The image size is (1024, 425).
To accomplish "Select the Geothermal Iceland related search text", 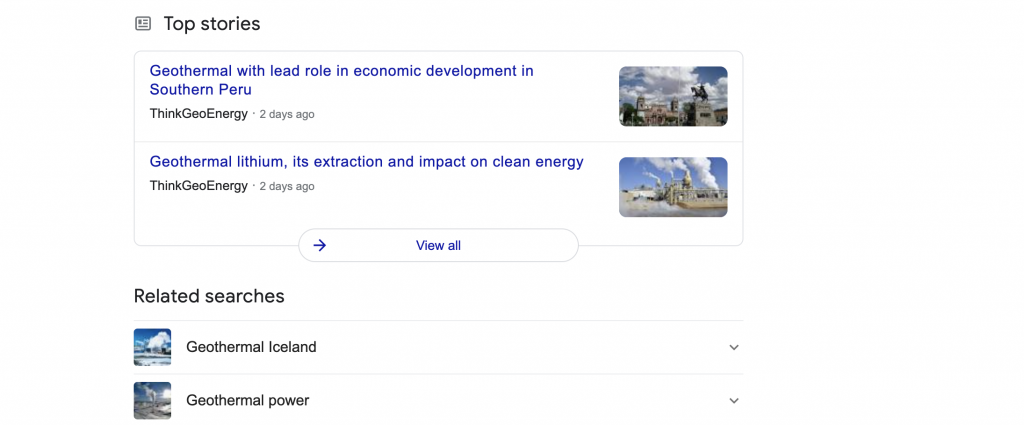I will coord(251,347).
